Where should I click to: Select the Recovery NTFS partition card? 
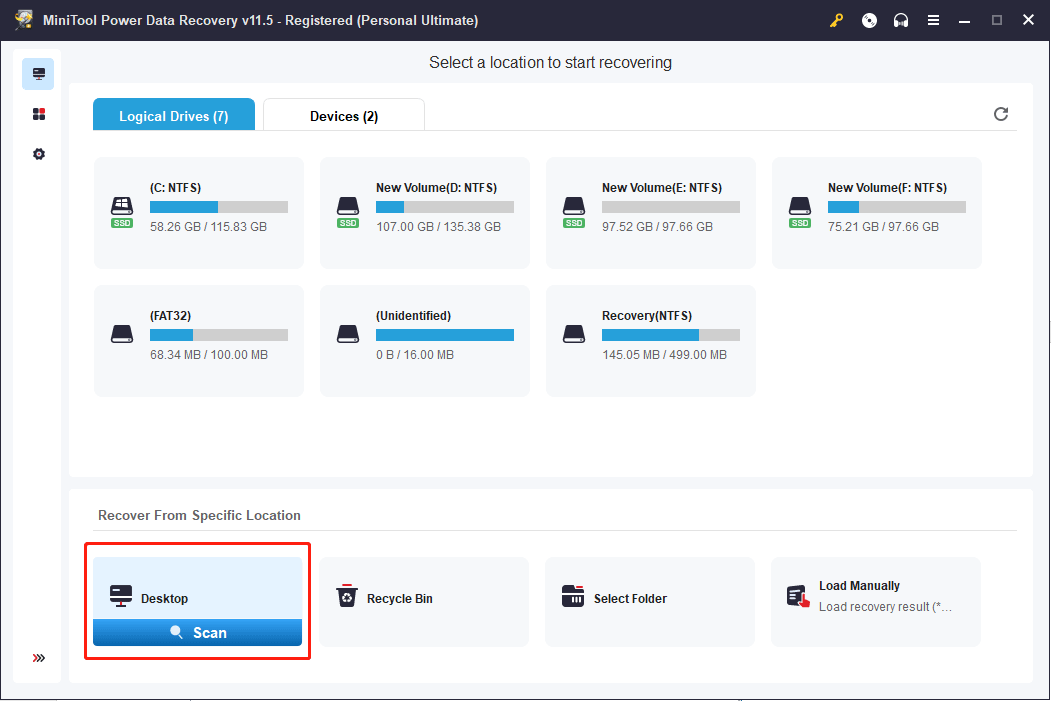tap(650, 340)
